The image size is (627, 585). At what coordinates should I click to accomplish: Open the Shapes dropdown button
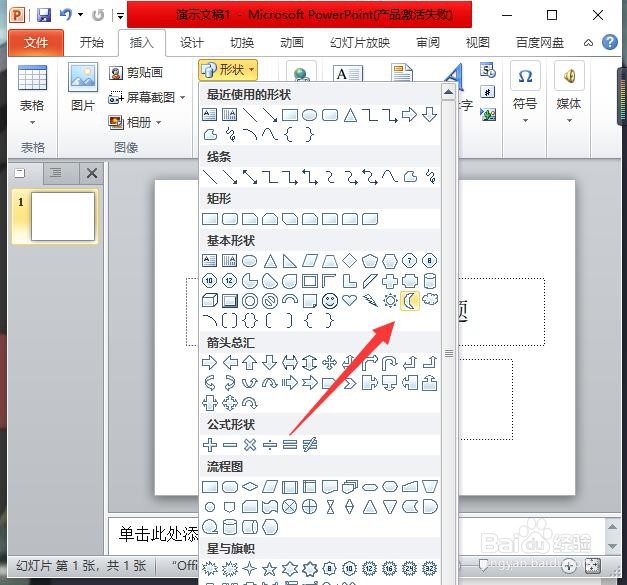tap(228, 70)
